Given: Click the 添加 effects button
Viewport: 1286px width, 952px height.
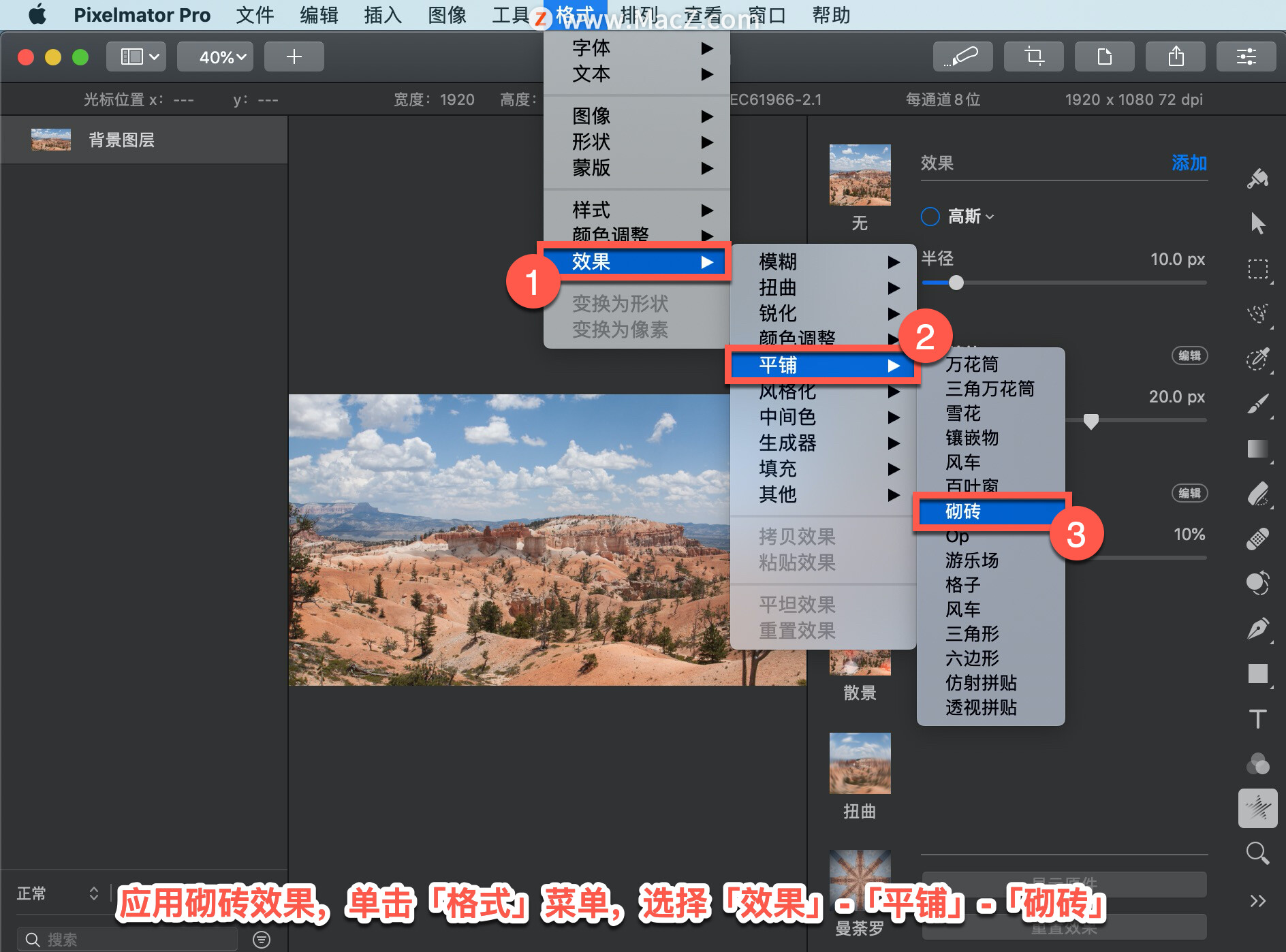Looking at the screenshot, I should pos(1189,163).
